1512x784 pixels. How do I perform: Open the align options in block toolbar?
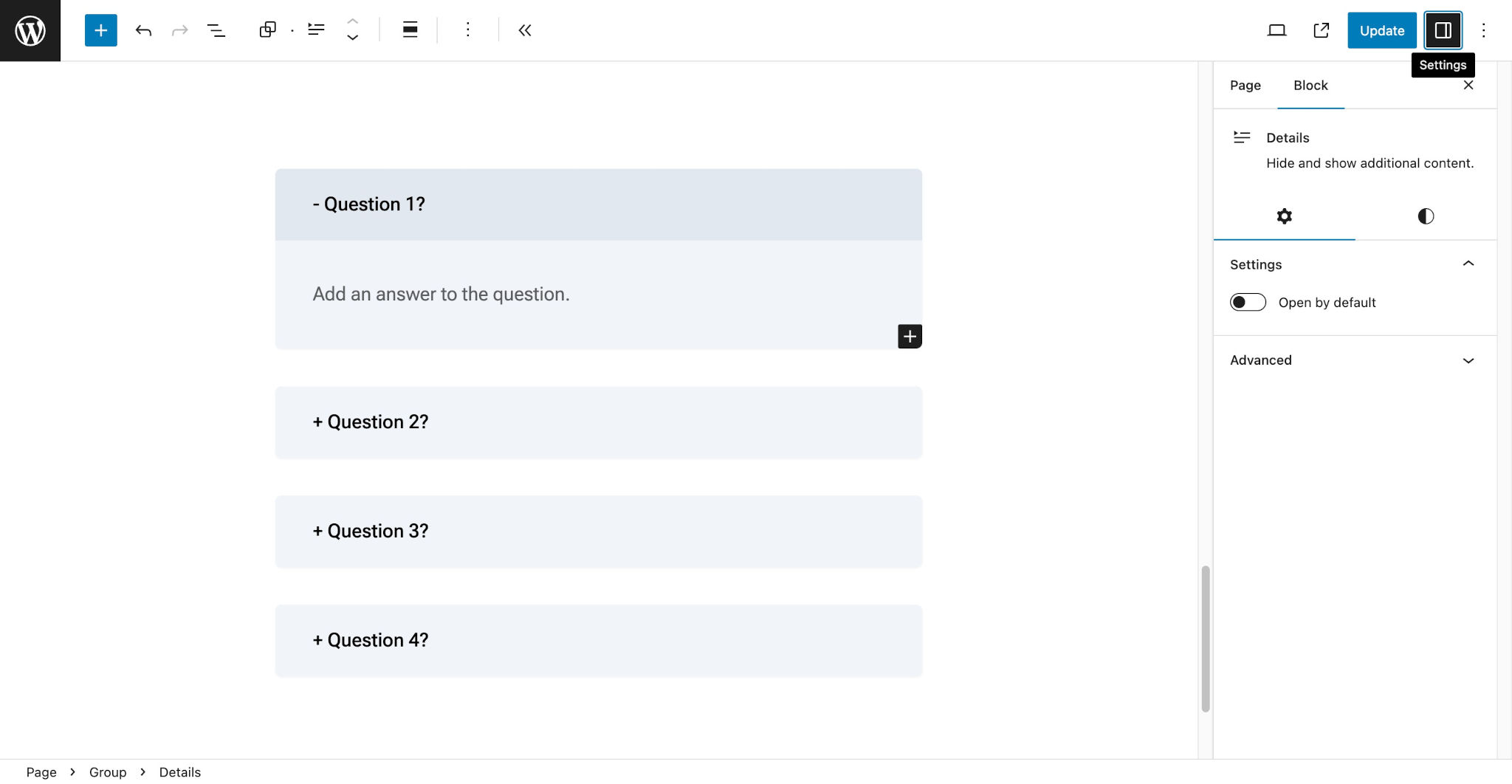click(x=410, y=30)
